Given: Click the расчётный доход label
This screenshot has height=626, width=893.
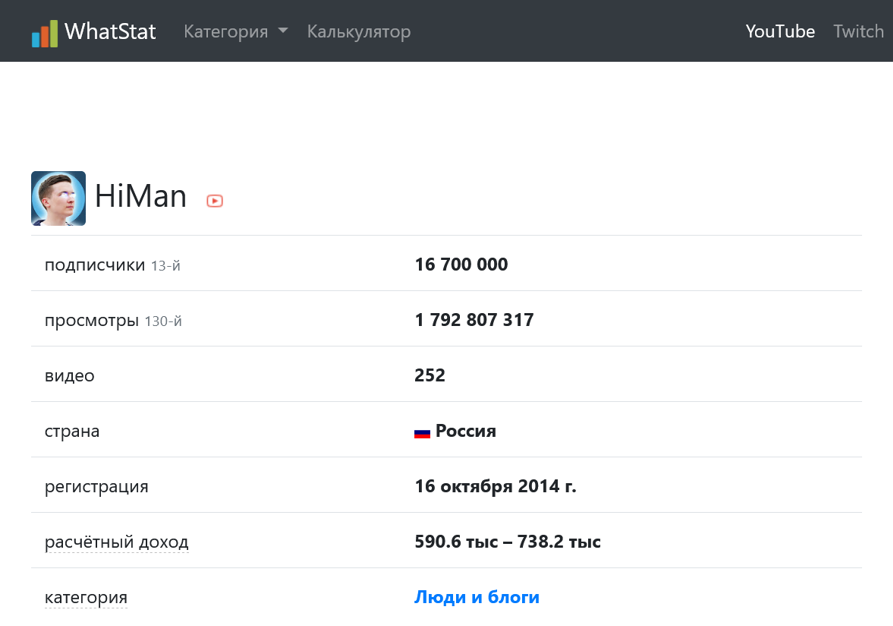Looking at the screenshot, I should [x=116, y=542].
